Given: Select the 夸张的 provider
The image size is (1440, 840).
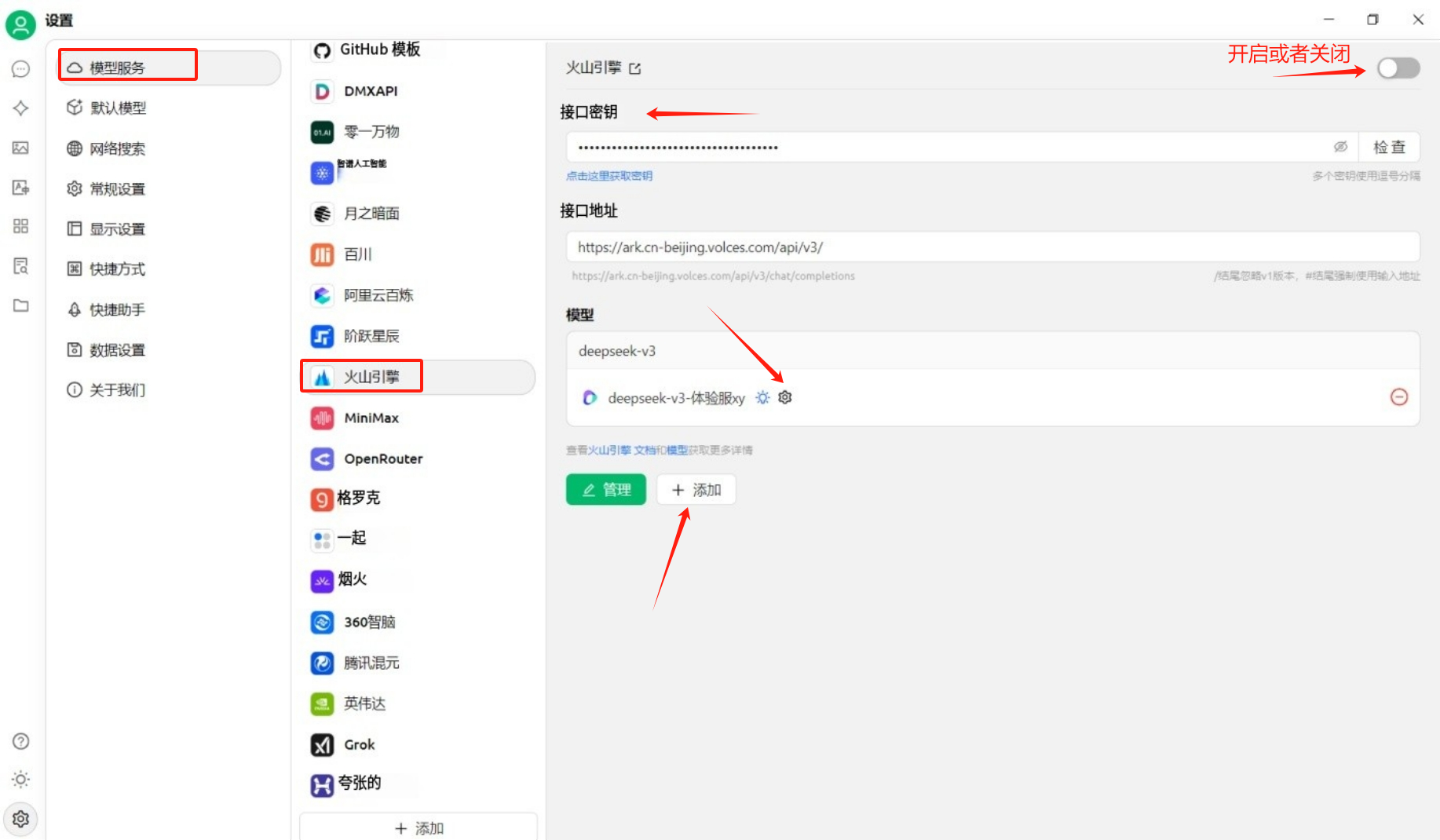Looking at the screenshot, I should 418,784.
